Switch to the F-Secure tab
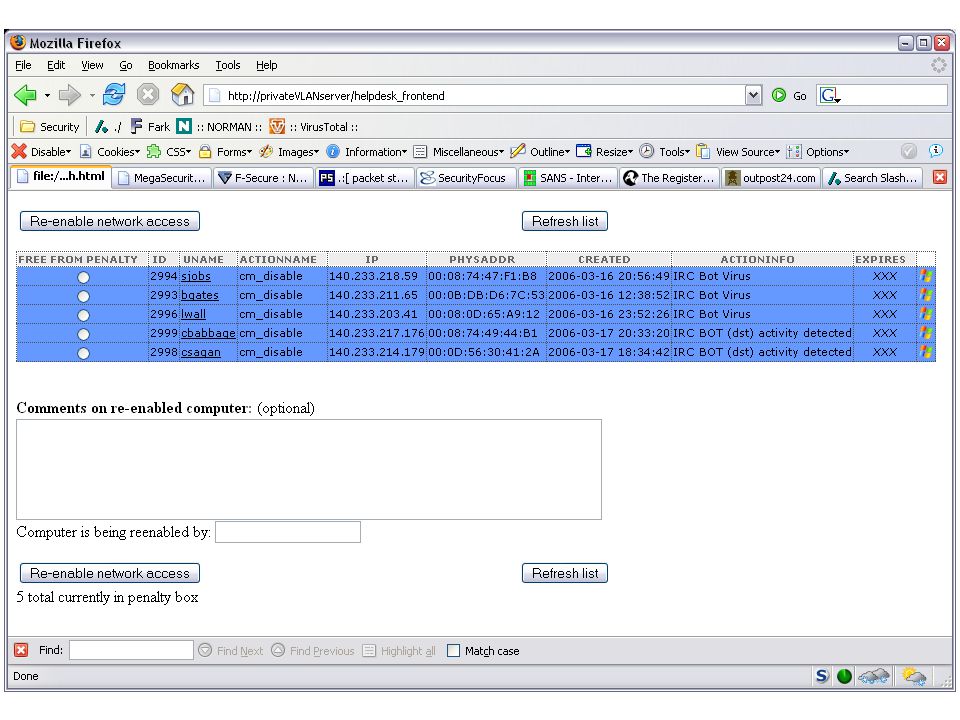Screen dimensions: 960x720 coord(263,178)
